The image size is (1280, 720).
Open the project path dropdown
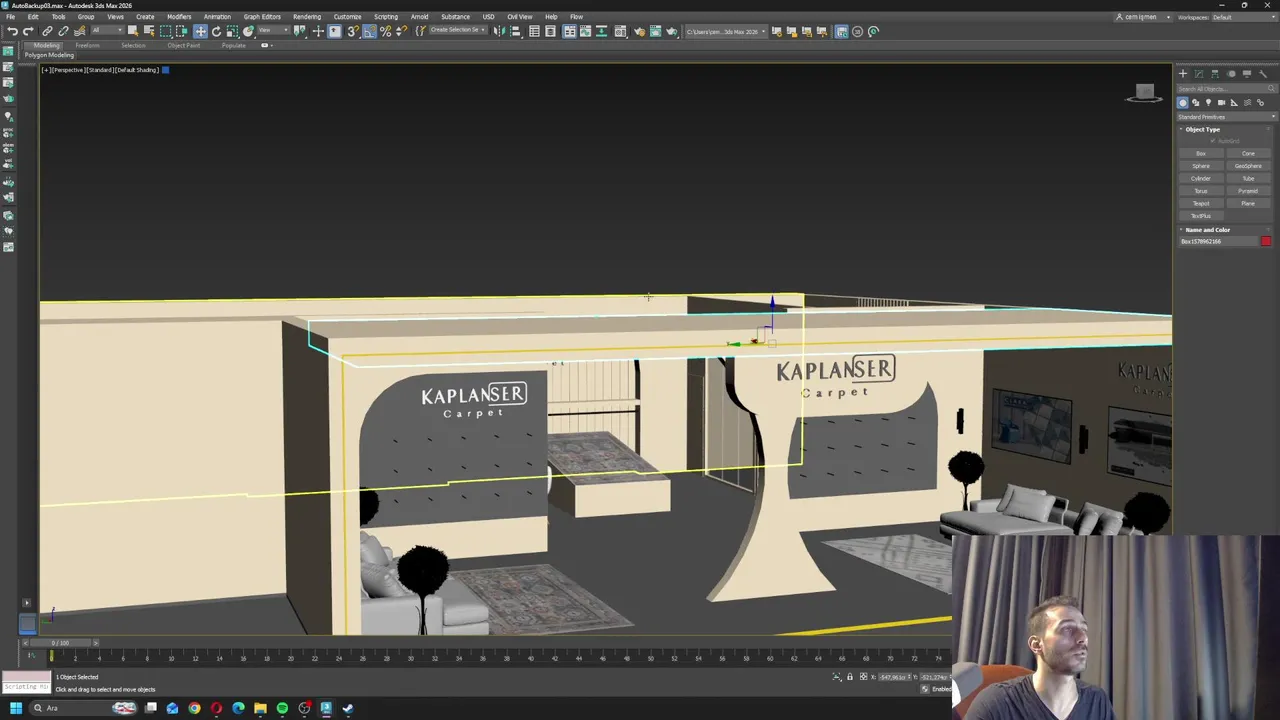click(x=725, y=31)
